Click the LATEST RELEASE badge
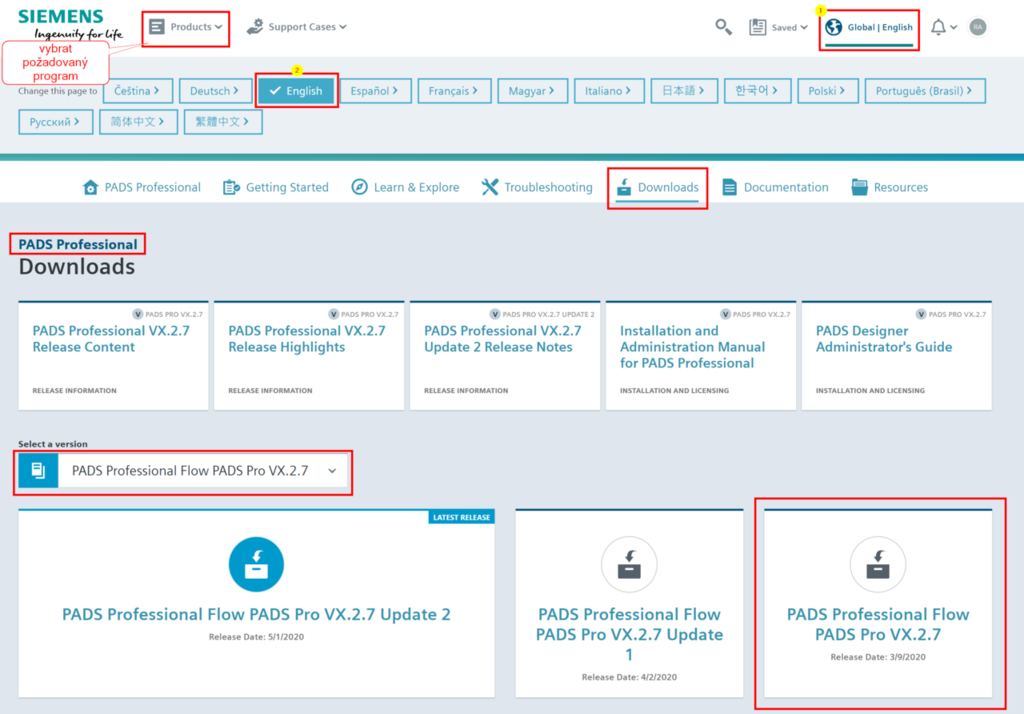The height and width of the screenshot is (714, 1024). 461,517
